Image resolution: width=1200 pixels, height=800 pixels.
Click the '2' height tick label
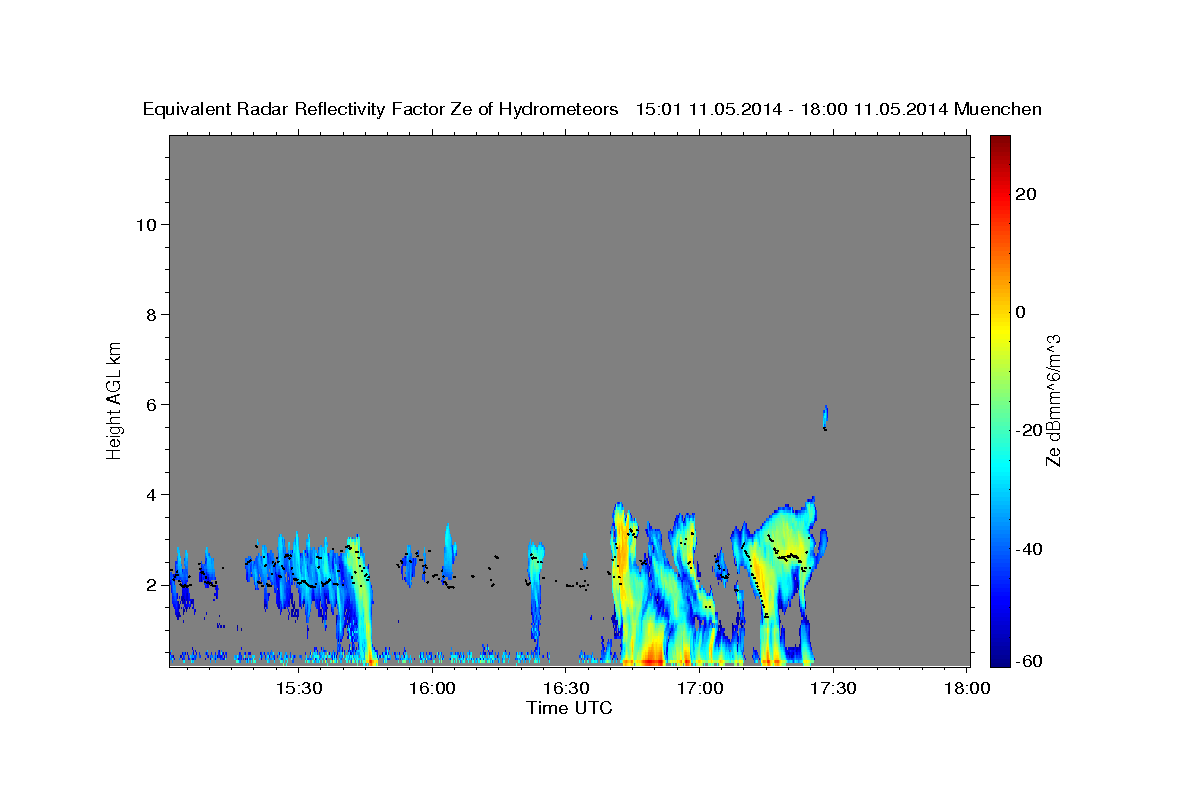(153, 584)
